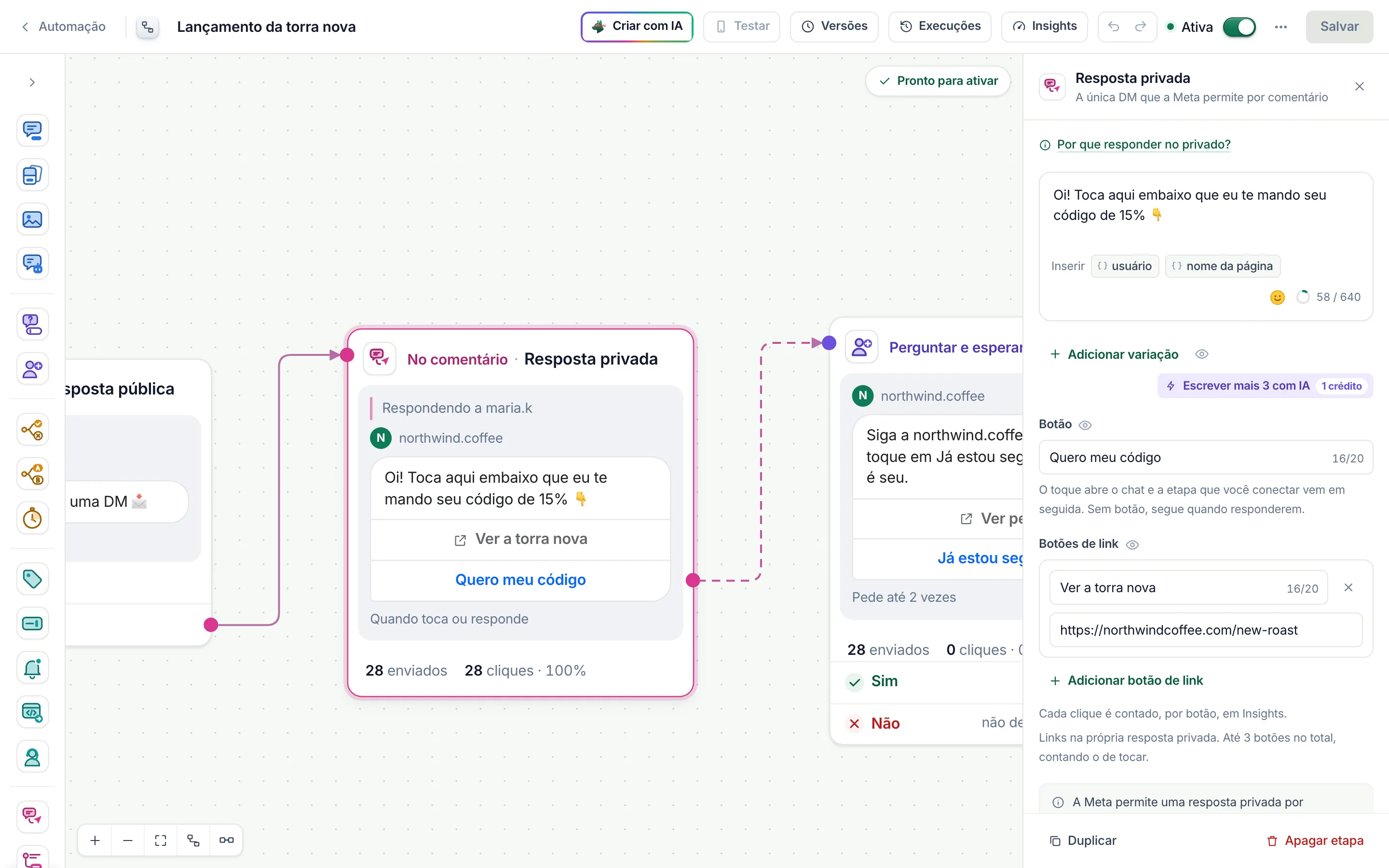Click Criar com IA button
The image size is (1389, 868).
pyautogui.click(x=637, y=27)
